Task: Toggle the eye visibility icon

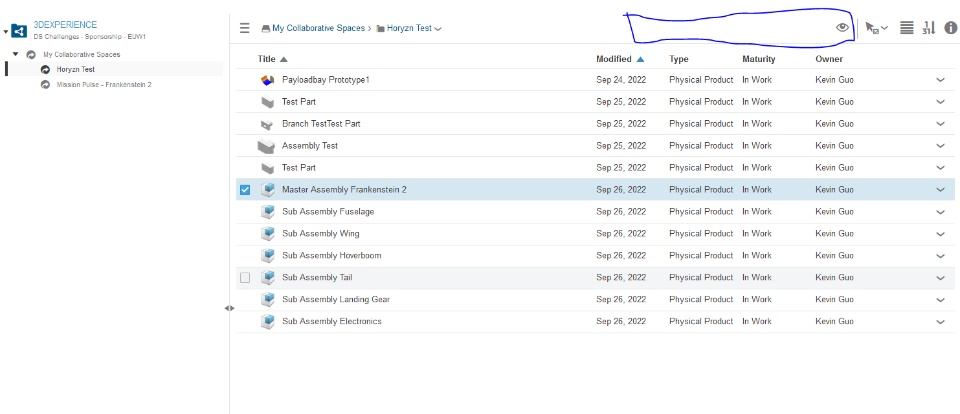Action: [x=842, y=28]
